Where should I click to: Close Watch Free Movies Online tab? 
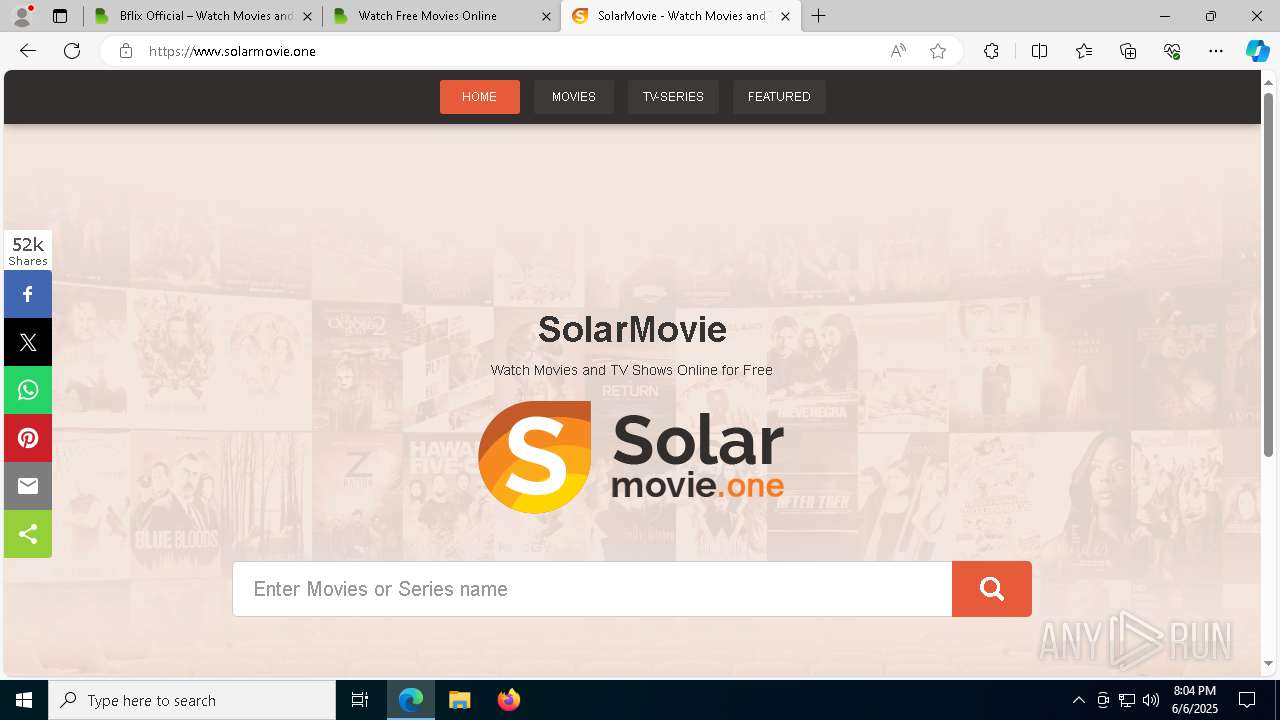tap(546, 16)
